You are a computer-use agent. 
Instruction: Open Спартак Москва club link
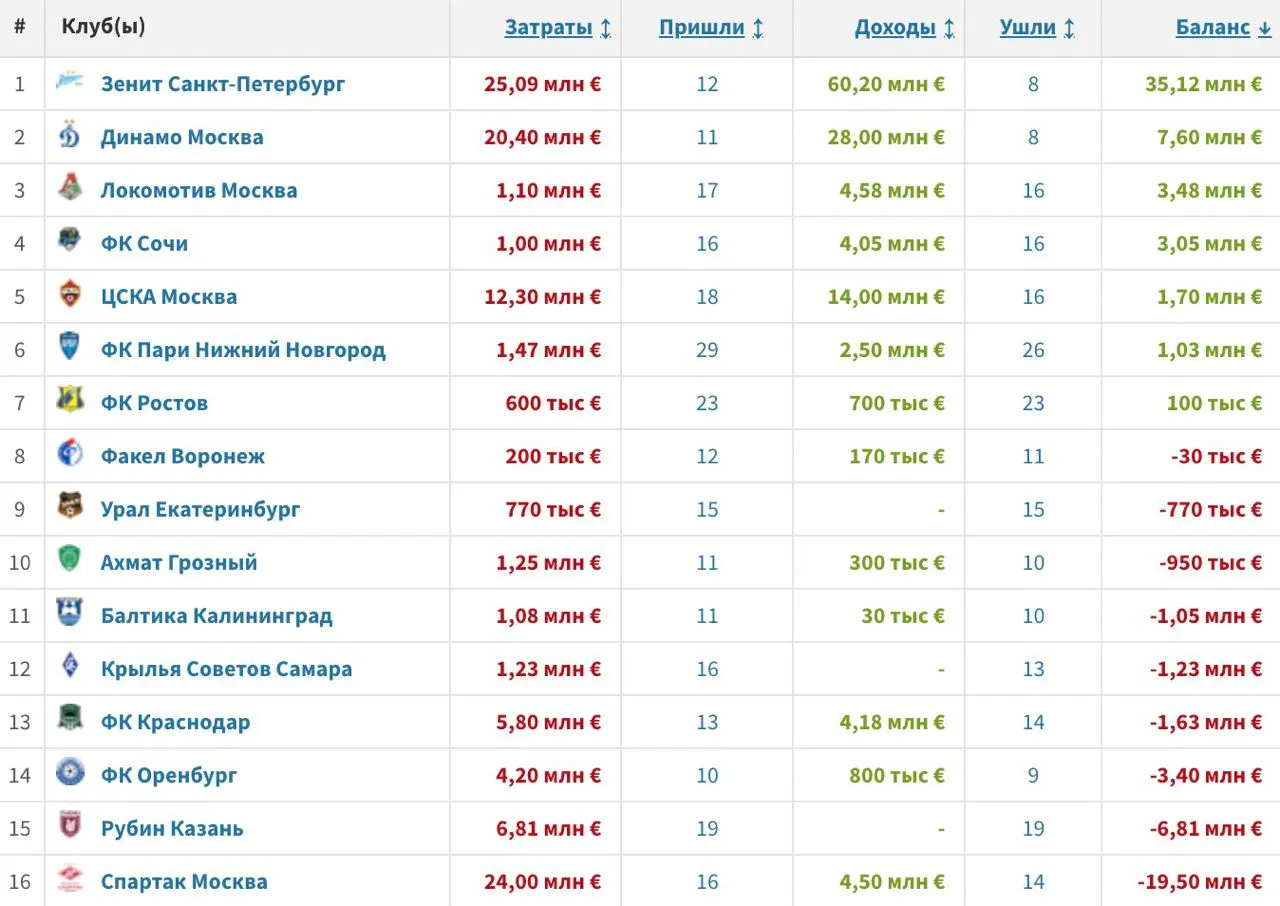(x=184, y=881)
